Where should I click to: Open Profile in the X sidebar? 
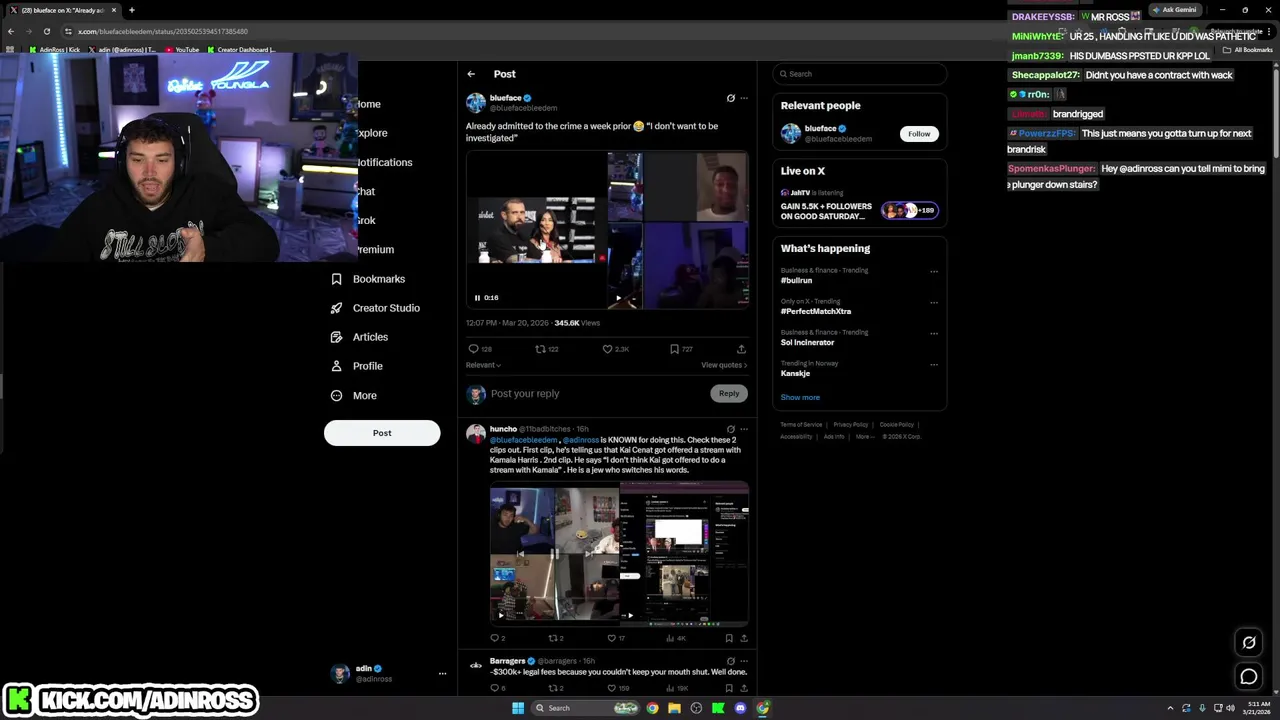click(357, 366)
